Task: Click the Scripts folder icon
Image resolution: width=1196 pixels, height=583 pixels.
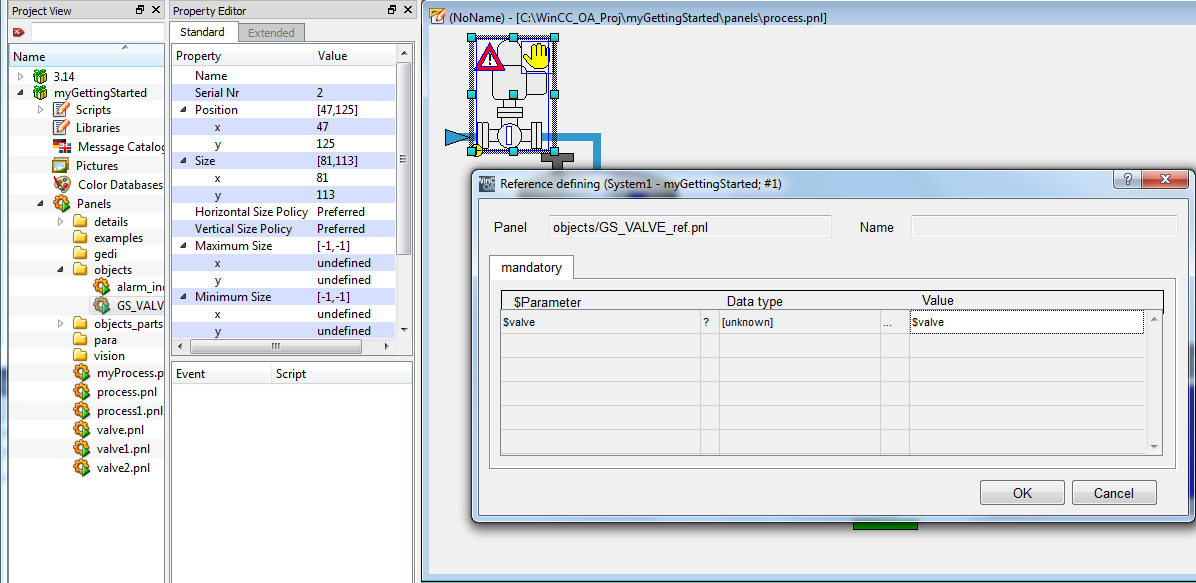Action: coord(61,110)
